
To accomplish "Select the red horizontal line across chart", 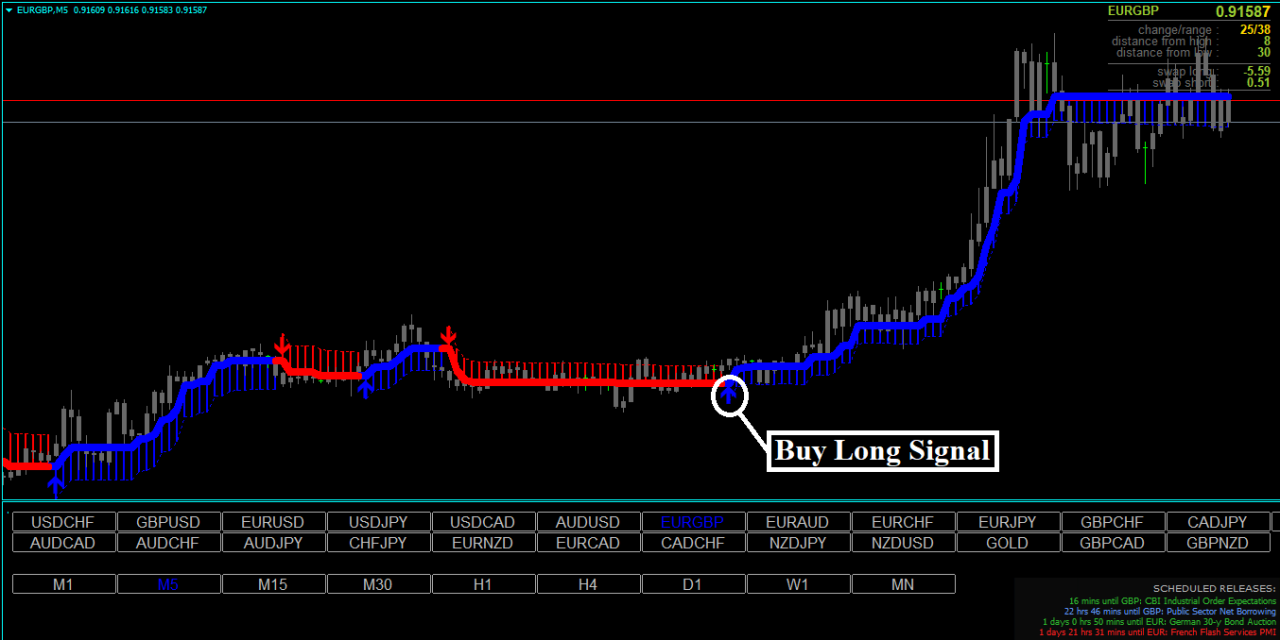I will (x=640, y=101).
